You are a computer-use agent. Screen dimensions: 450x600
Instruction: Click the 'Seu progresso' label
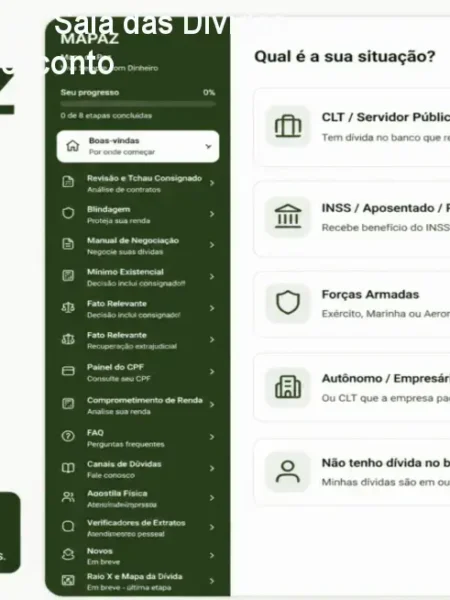tap(90, 92)
